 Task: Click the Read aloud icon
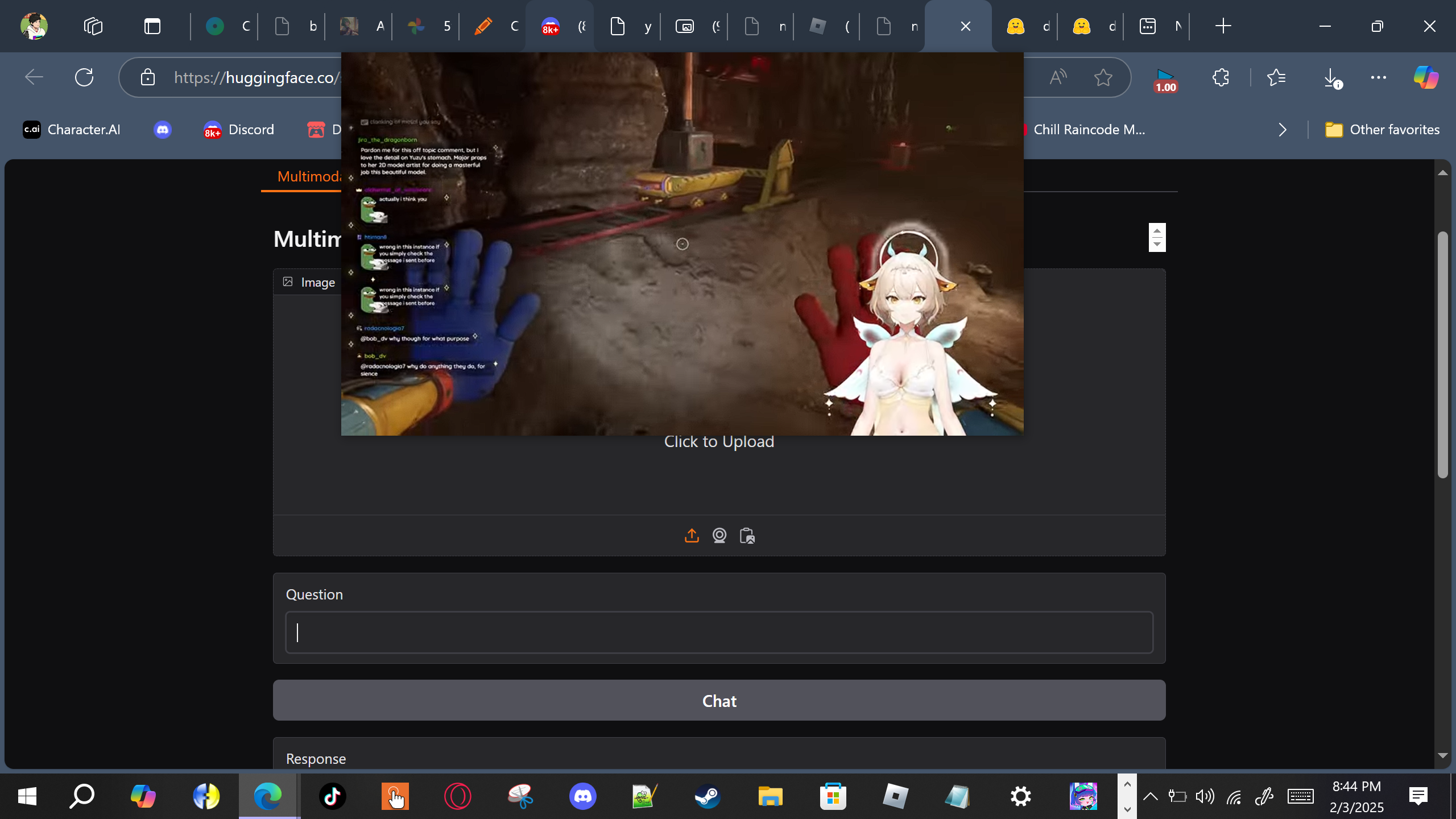pos(1058,77)
